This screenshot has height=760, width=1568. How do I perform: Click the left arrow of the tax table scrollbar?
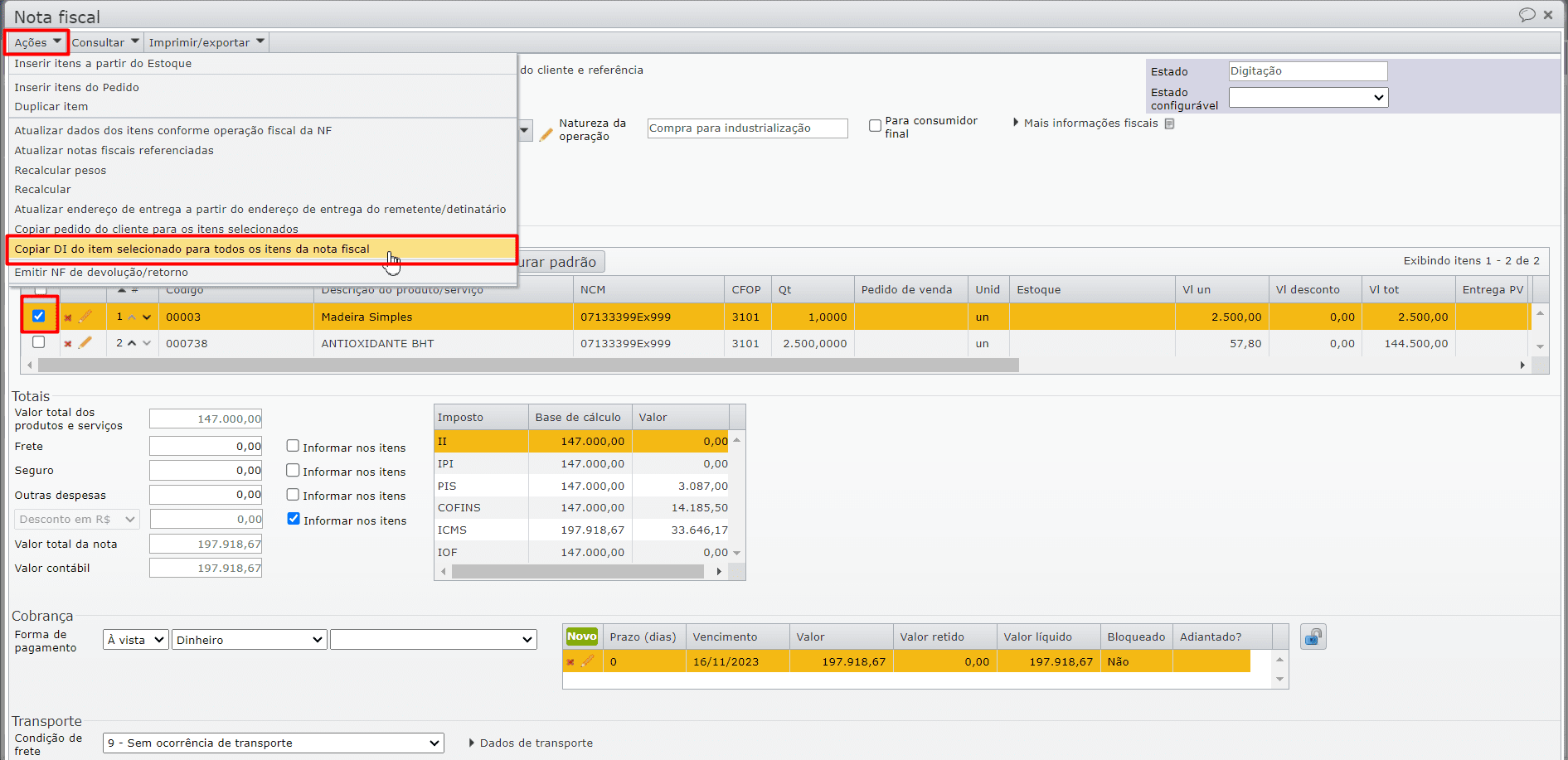point(444,571)
